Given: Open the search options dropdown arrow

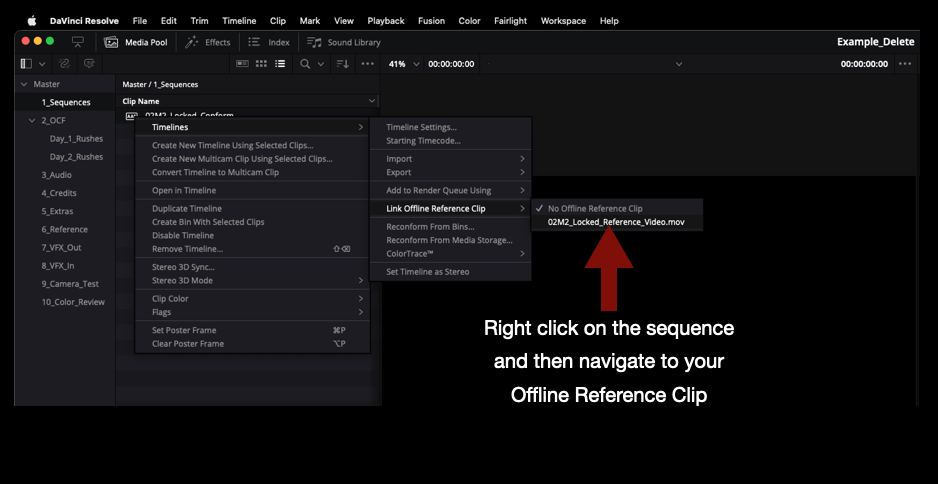Looking at the screenshot, I should 321,63.
